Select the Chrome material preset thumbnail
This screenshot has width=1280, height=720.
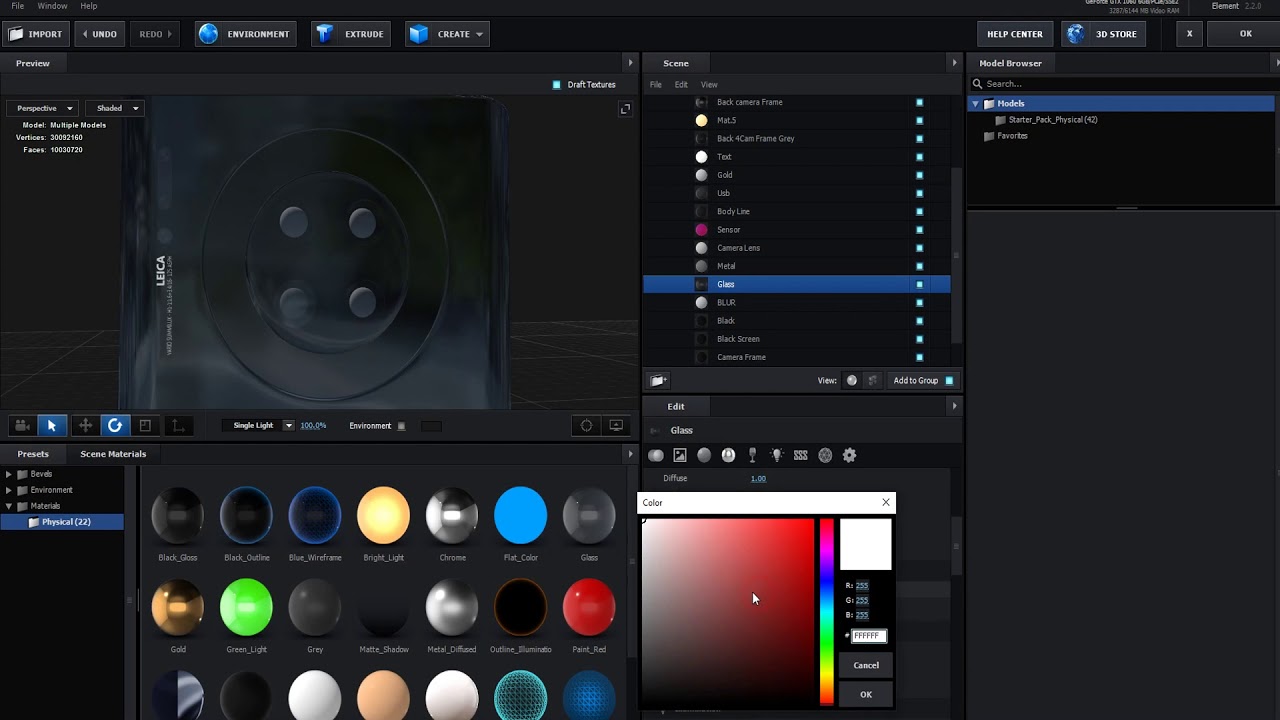[452, 516]
